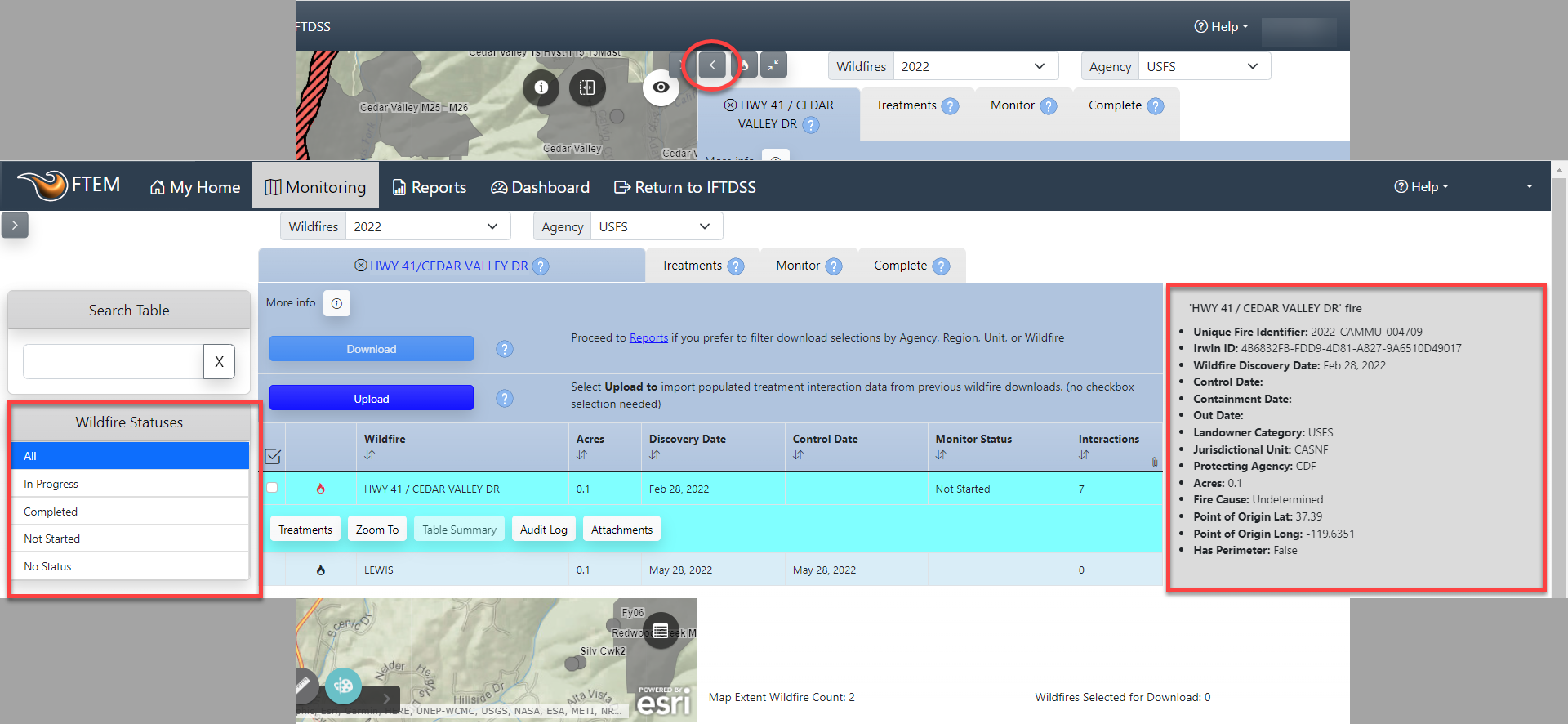Expand the left sidebar chevron button

pyautogui.click(x=15, y=225)
